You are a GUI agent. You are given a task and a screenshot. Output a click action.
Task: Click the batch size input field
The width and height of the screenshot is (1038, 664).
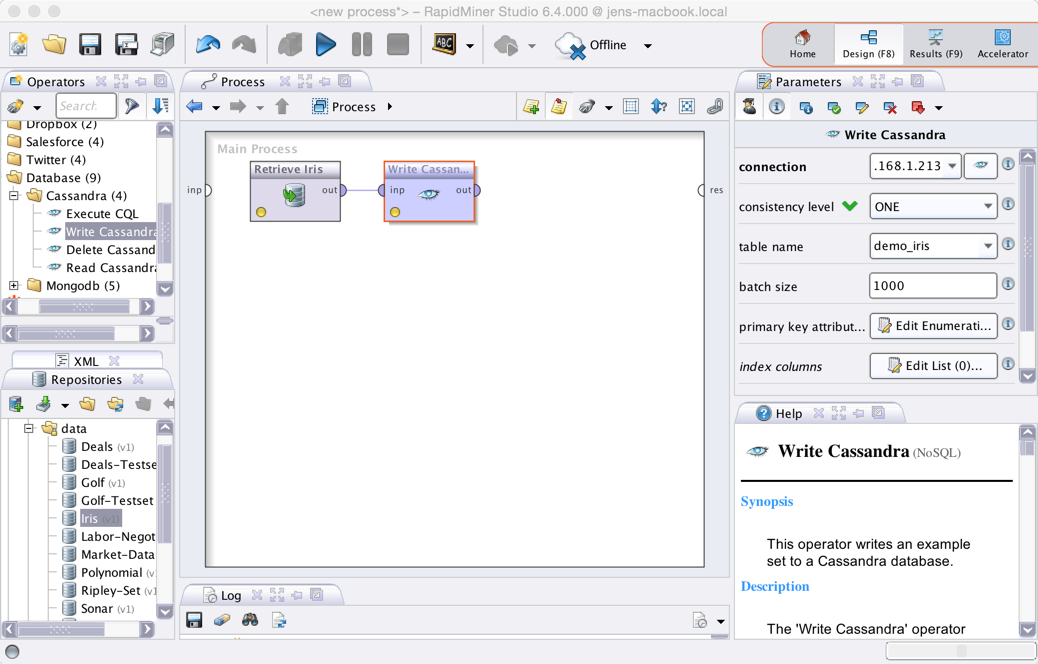(x=932, y=286)
